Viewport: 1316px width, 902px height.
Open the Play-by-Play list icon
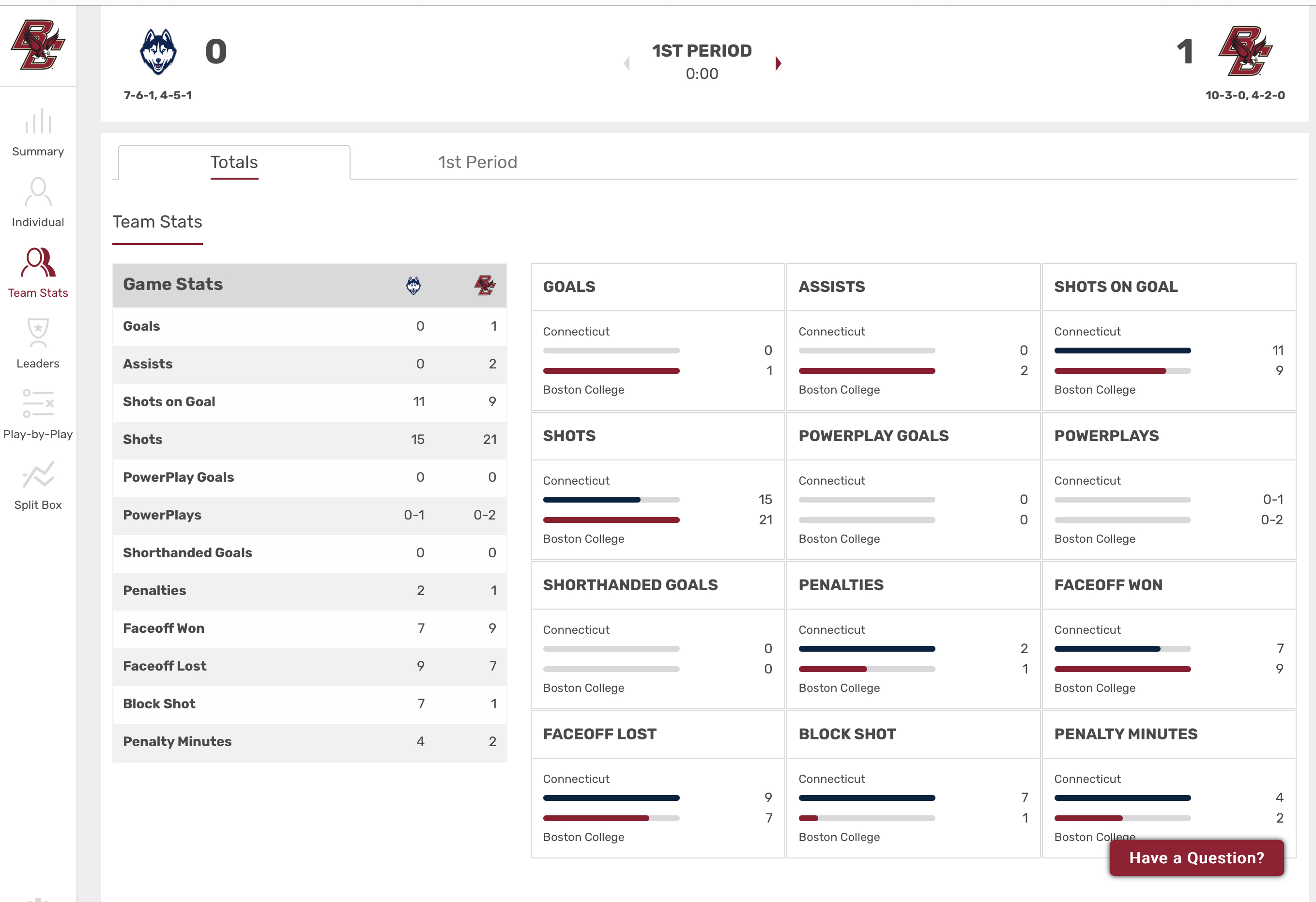point(38,403)
